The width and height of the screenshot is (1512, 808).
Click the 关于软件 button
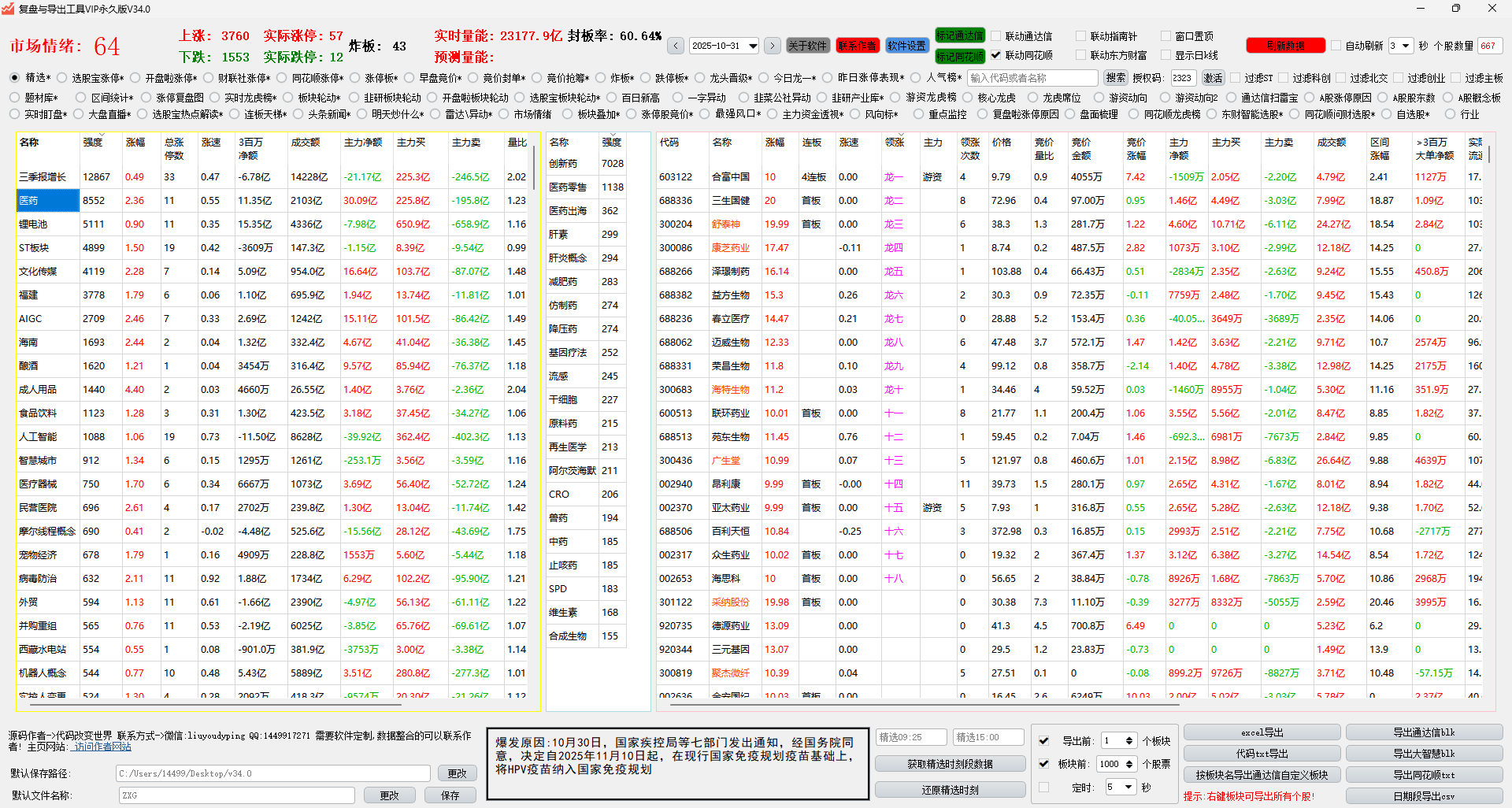[x=807, y=46]
